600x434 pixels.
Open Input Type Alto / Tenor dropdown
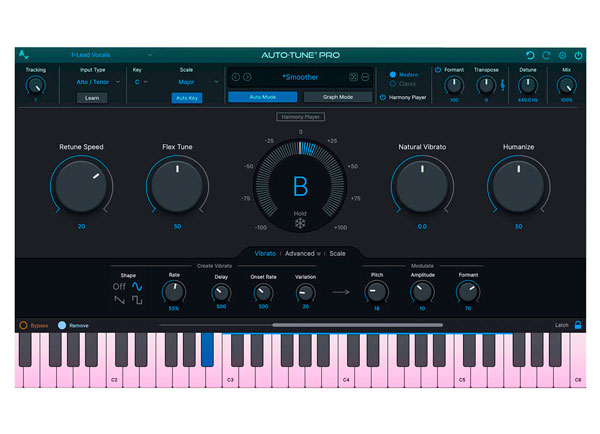click(x=98, y=82)
